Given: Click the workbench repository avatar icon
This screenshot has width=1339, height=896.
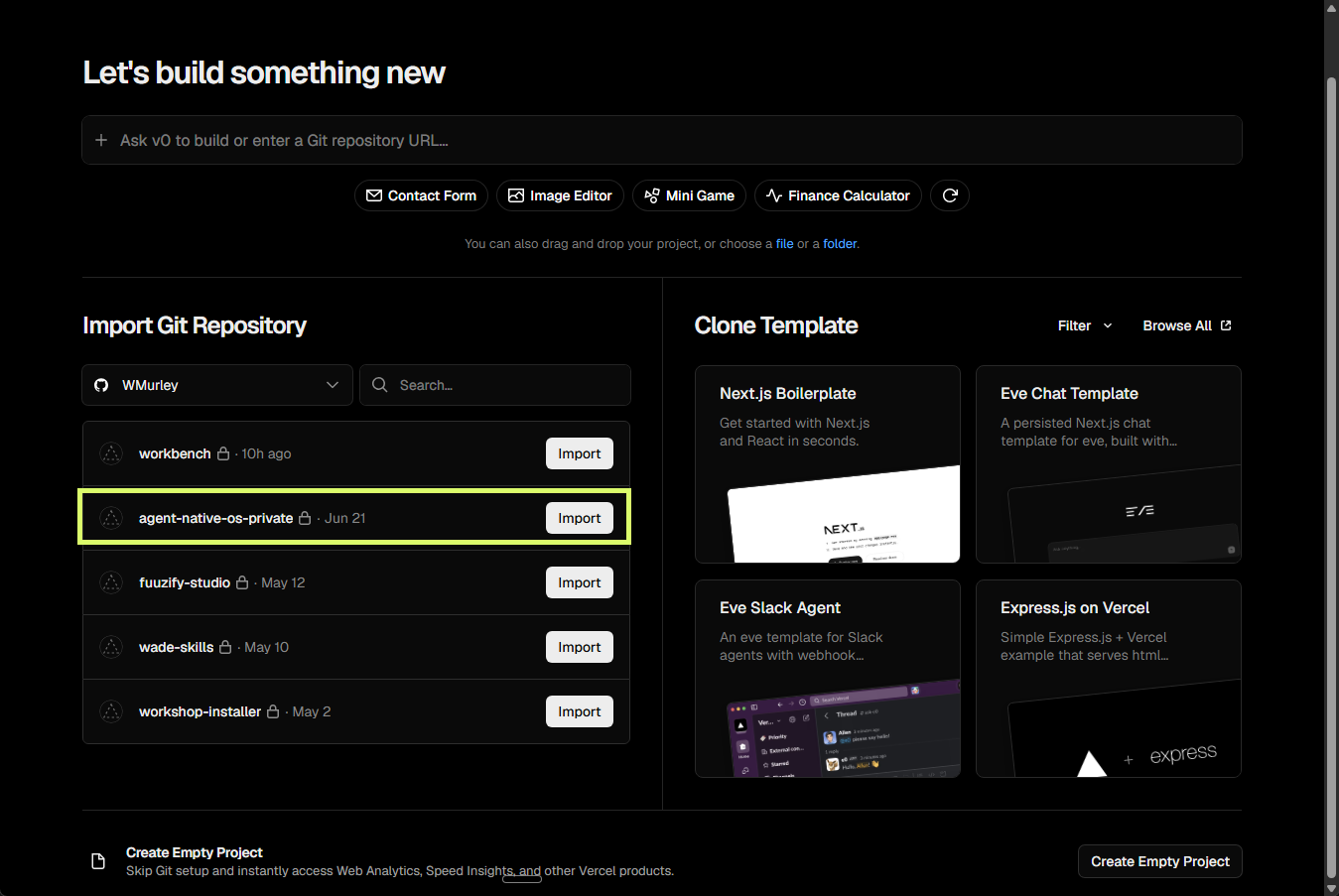Looking at the screenshot, I should click(x=111, y=453).
